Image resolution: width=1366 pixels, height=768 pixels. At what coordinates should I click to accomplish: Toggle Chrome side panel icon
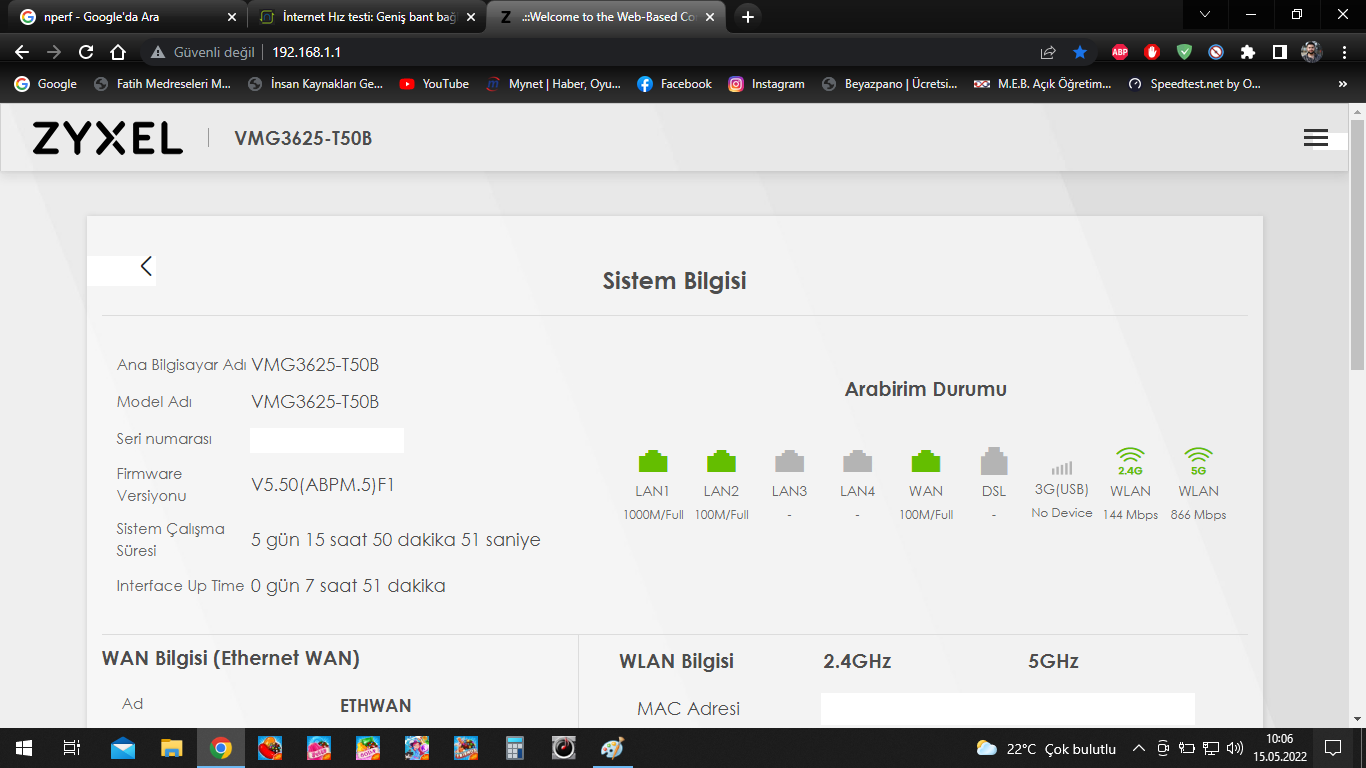[1280, 52]
